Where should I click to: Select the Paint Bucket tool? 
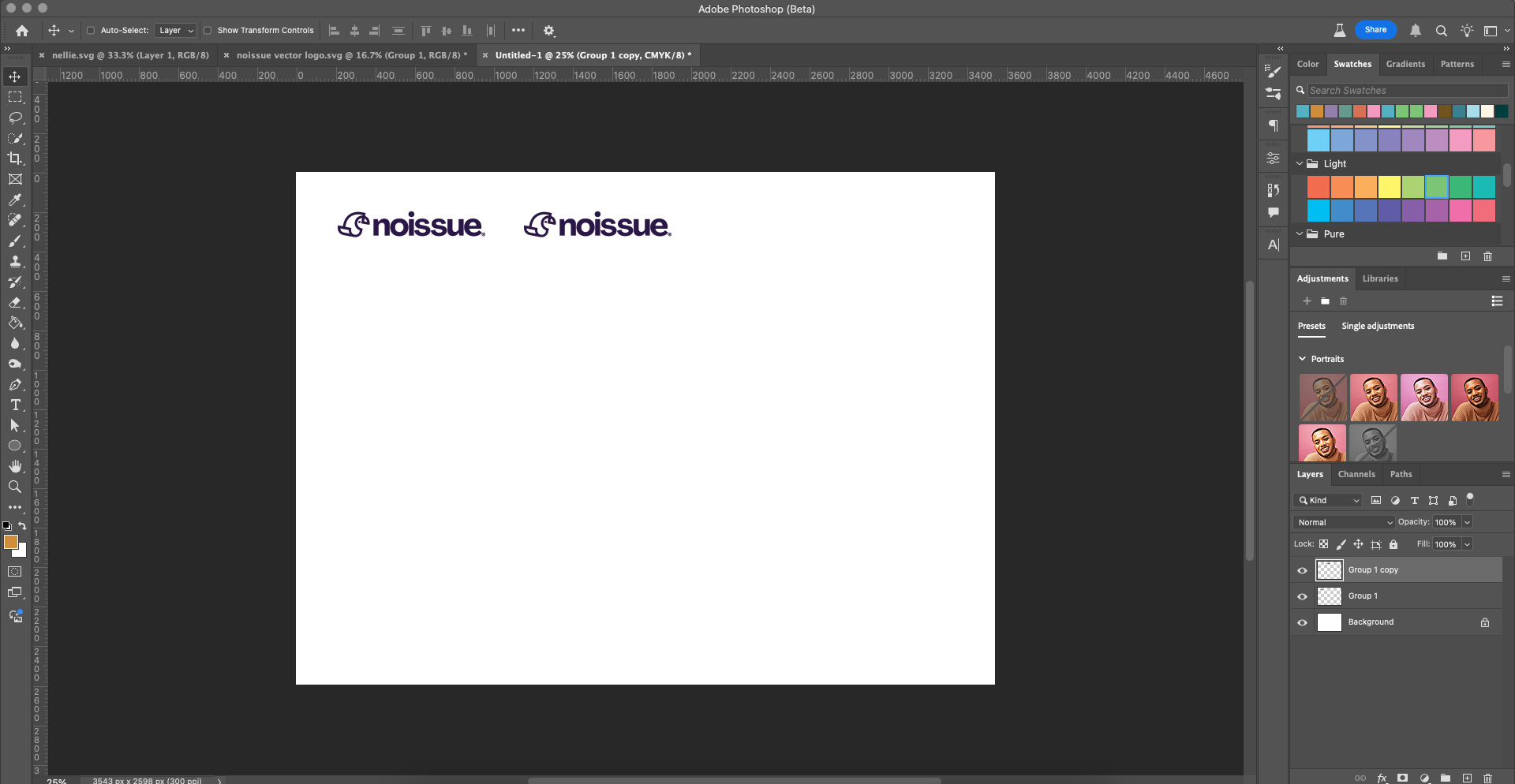pyautogui.click(x=15, y=323)
